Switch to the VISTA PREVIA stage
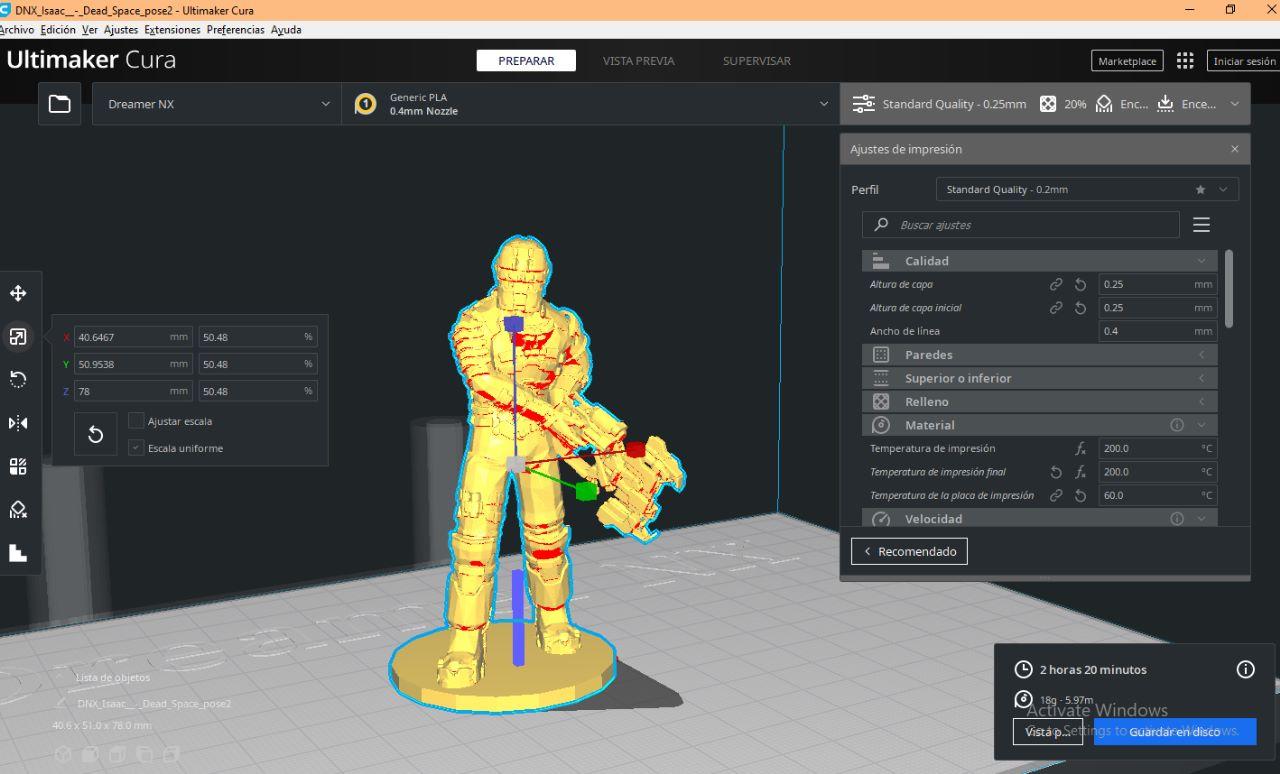Image resolution: width=1280 pixels, height=774 pixels. [639, 61]
